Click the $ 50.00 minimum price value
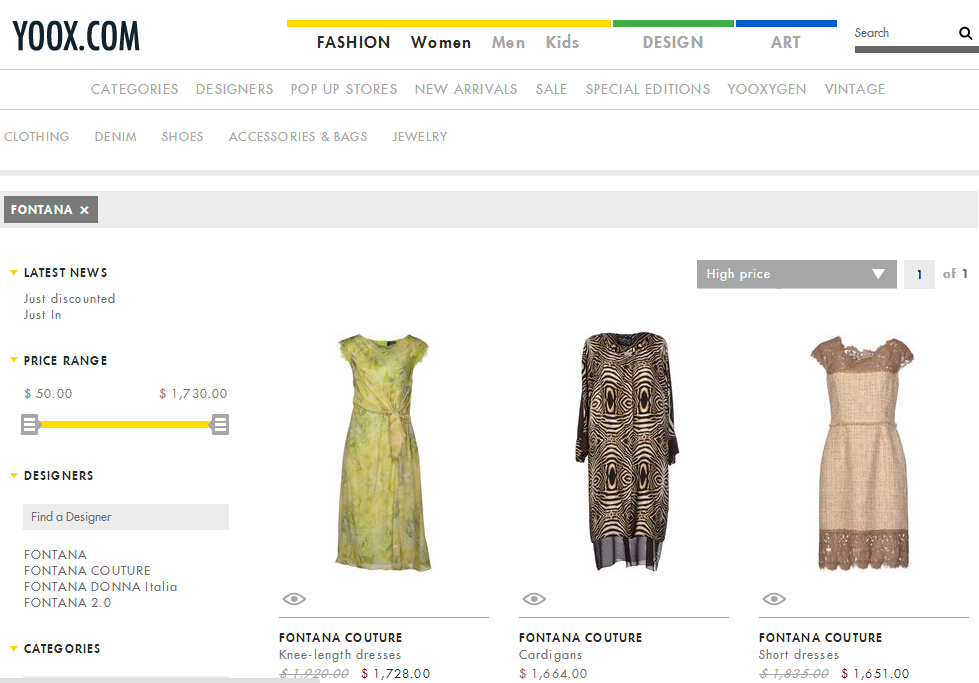979x683 pixels. [48, 394]
